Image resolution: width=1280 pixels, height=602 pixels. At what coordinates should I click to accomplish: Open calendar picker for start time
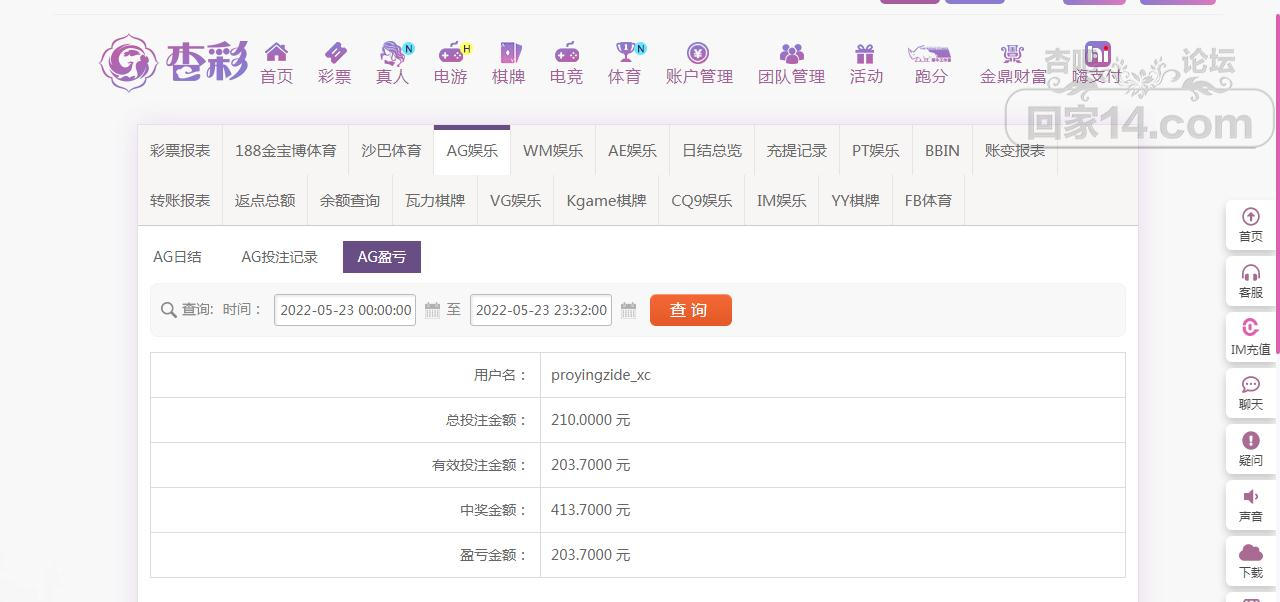432,310
